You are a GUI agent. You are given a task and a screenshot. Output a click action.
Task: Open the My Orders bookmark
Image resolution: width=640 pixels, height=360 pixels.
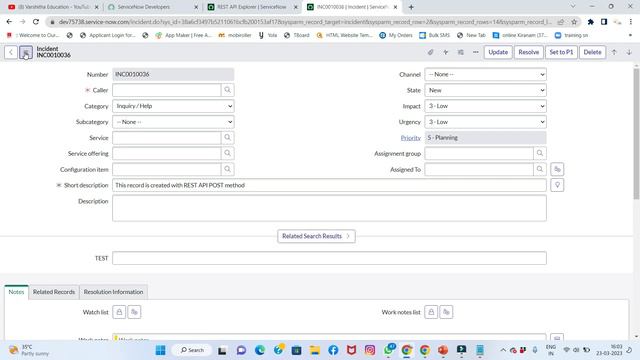pyautogui.click(x=396, y=36)
